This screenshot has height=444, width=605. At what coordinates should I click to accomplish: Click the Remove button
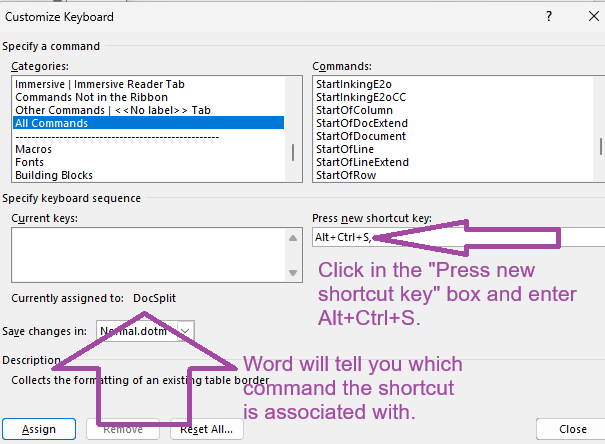[123, 429]
